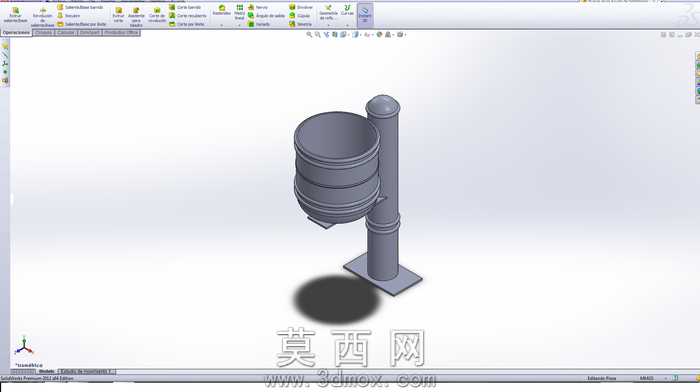The width and height of the screenshot is (700, 392).
Task: Select Extruir corte tool
Action: [118, 15]
